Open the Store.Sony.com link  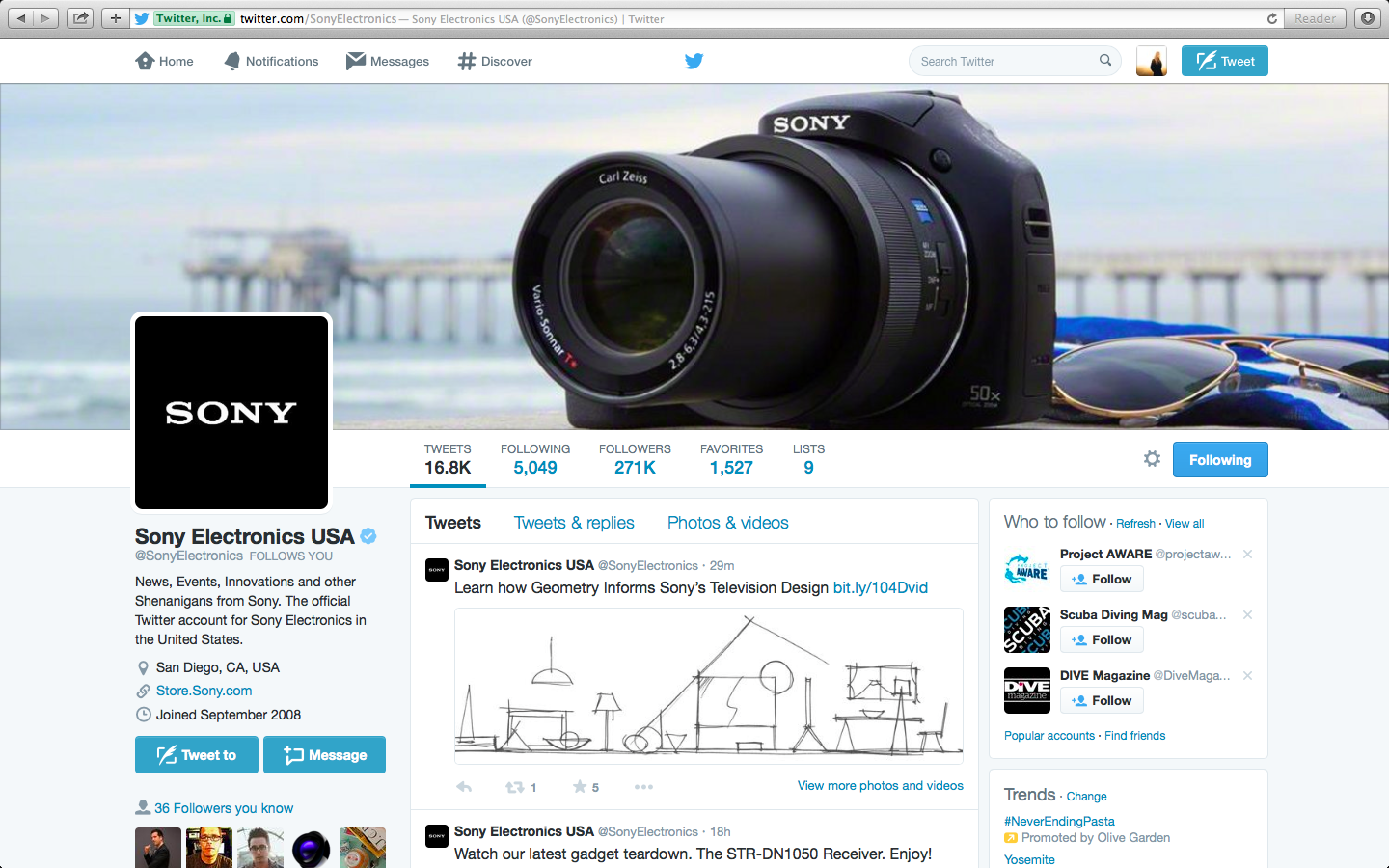204,691
